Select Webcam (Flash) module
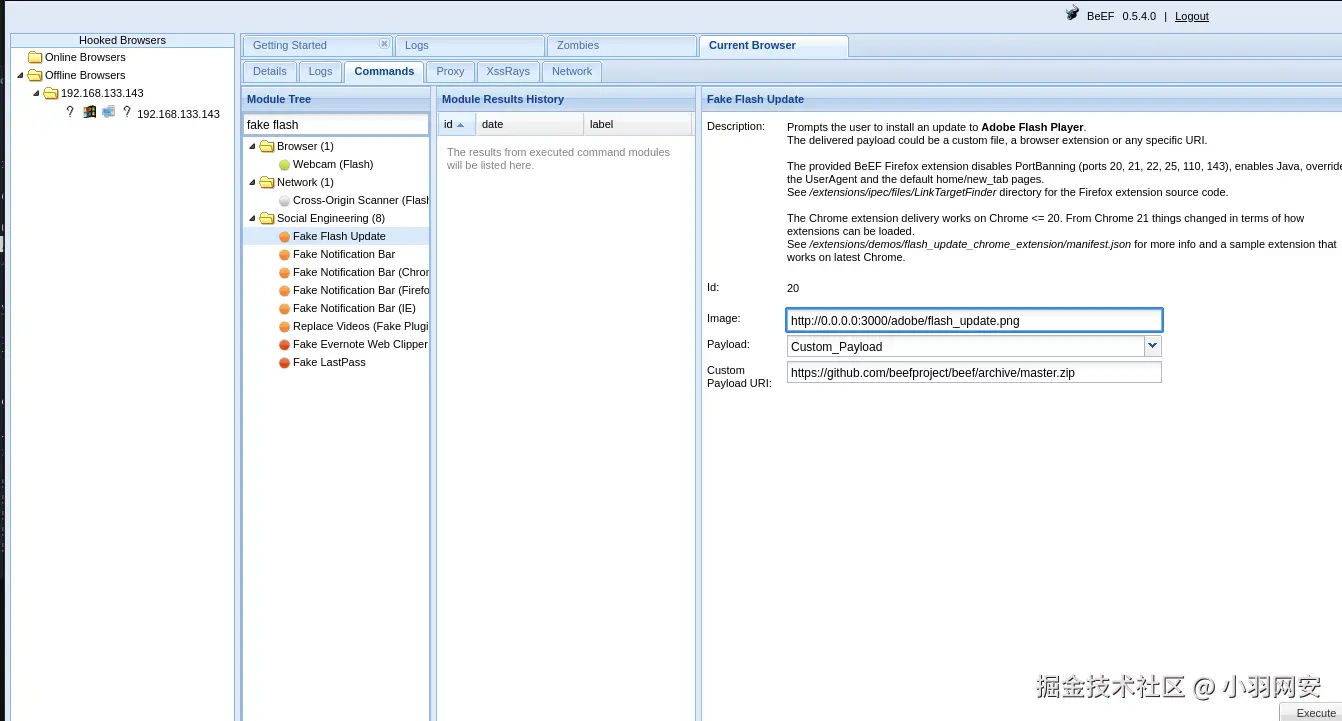Screen dimensions: 1342x721 pyautogui.click(x=333, y=164)
